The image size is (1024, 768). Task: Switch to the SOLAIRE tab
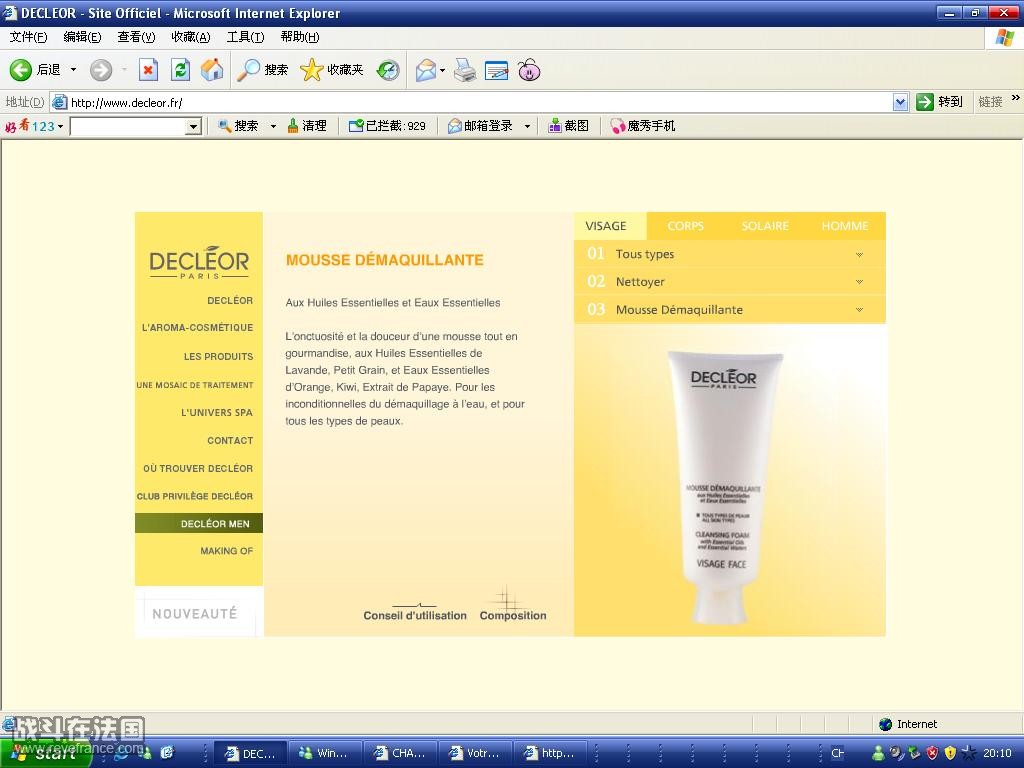(x=765, y=226)
